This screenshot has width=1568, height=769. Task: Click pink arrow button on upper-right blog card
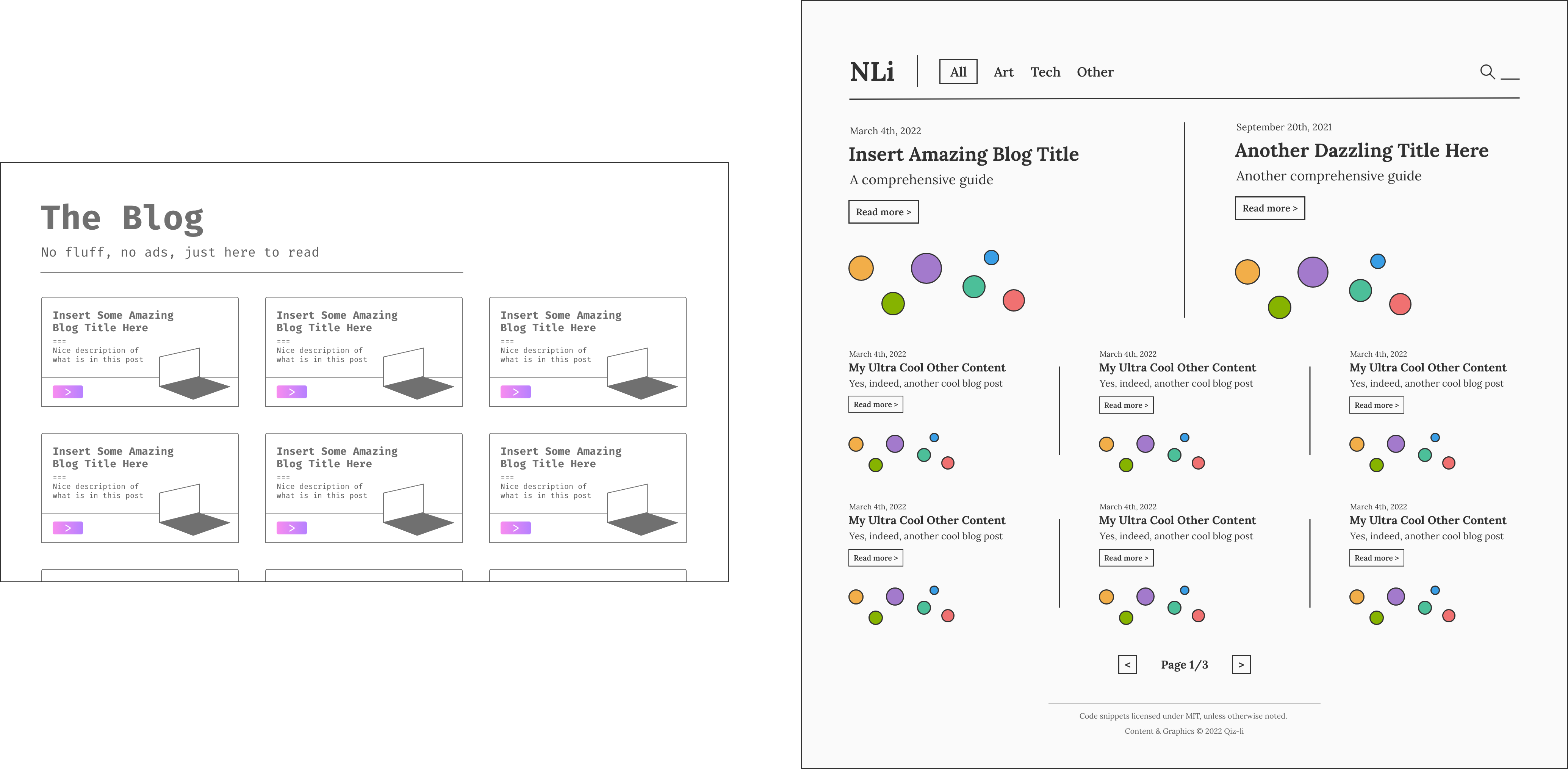(516, 392)
